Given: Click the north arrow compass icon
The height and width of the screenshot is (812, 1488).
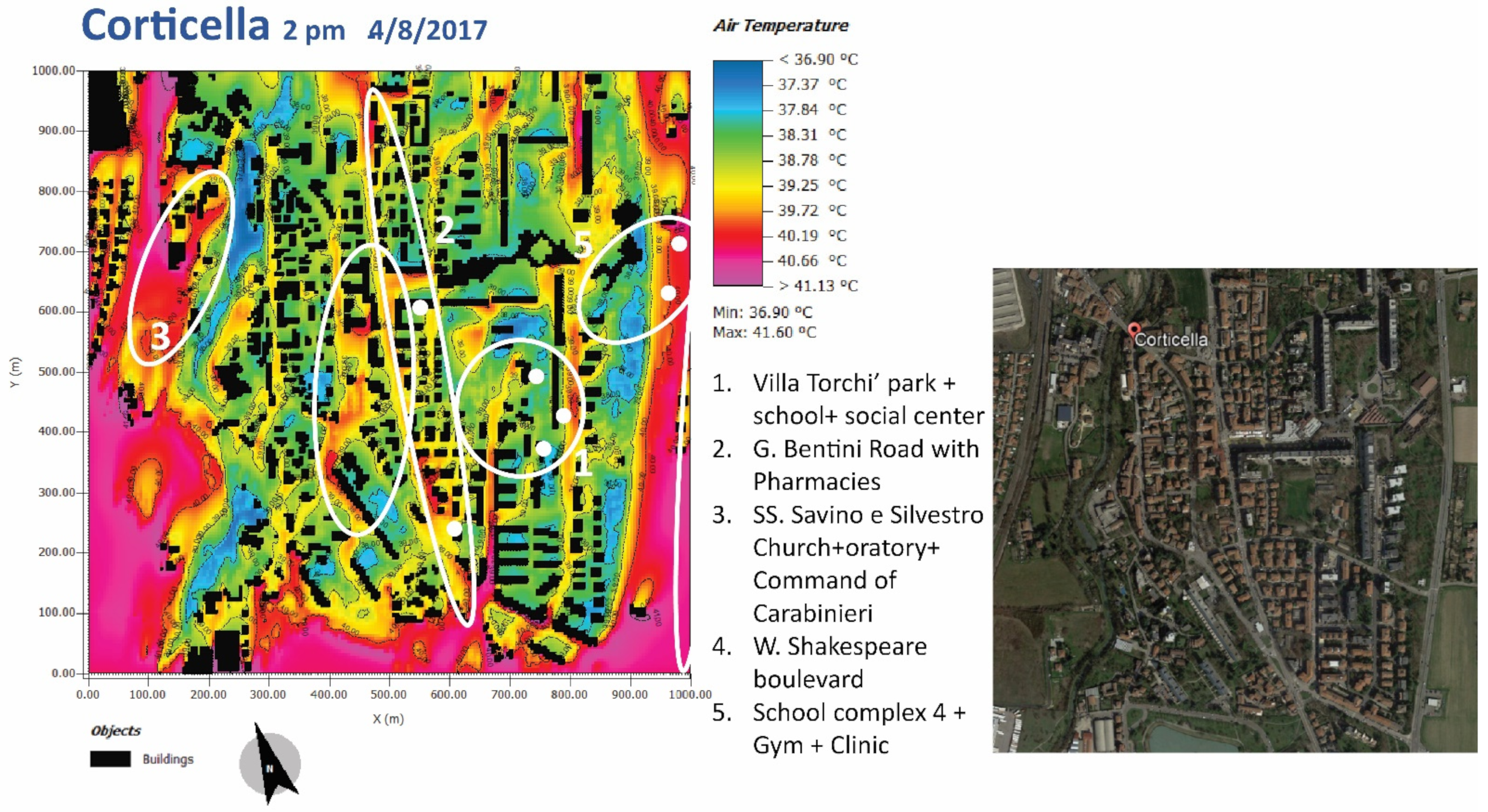Looking at the screenshot, I should coord(270,763).
